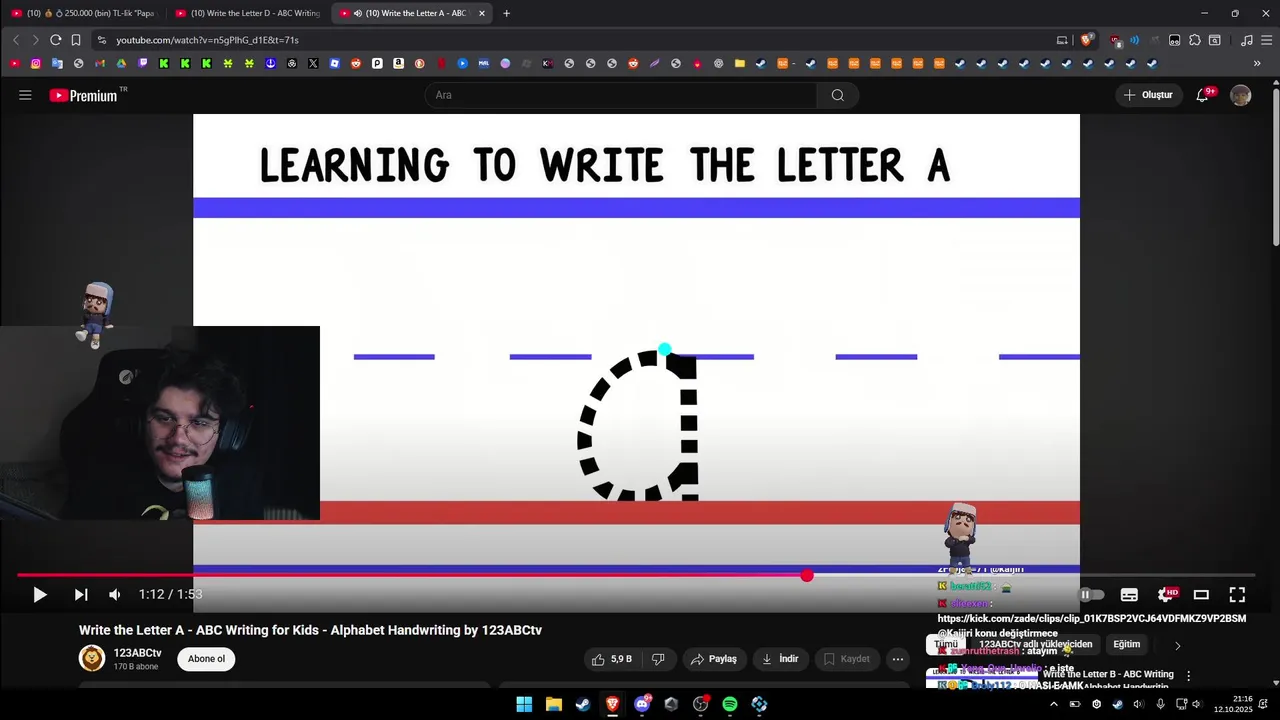Like the video with thumbs up
This screenshot has width=1280, height=720.
click(x=612, y=659)
